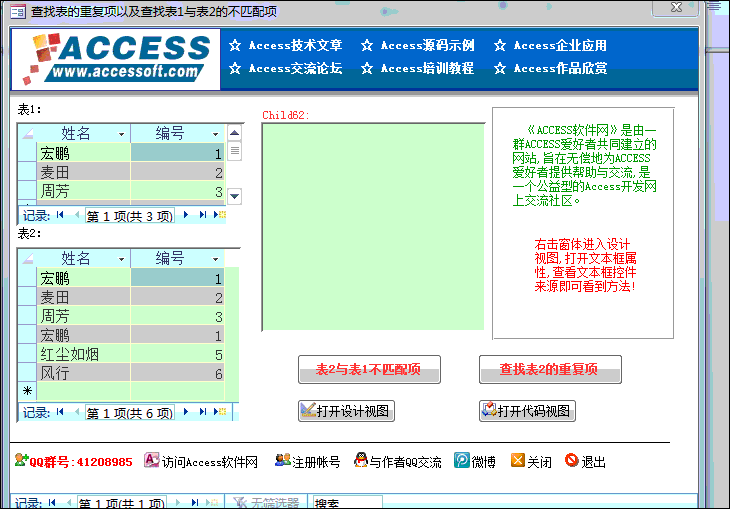Expand 编号 column dropdown in 表1
The image size is (730, 509).
tap(216, 134)
